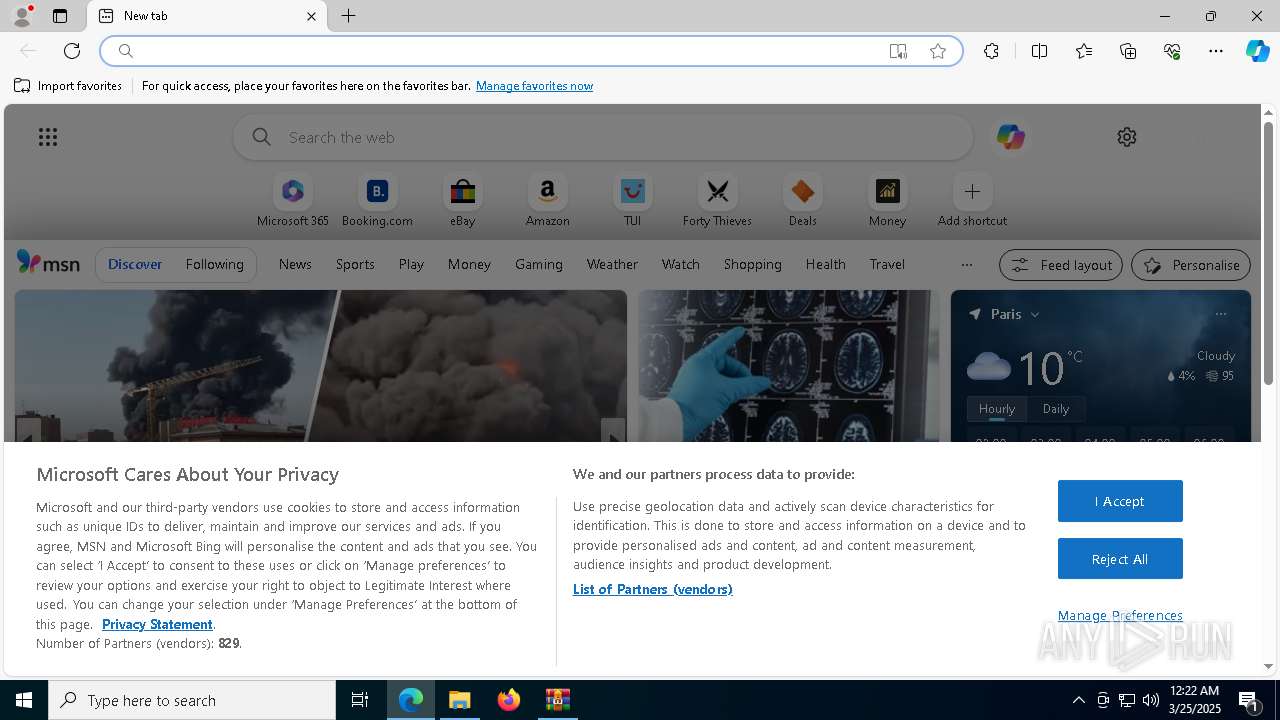The height and width of the screenshot is (720, 1280).
Task: Select the Daily forecast tab
Action: tap(1056, 409)
